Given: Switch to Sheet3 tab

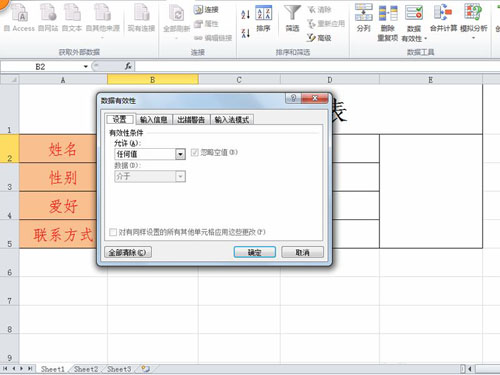Looking at the screenshot, I should 119,369.
